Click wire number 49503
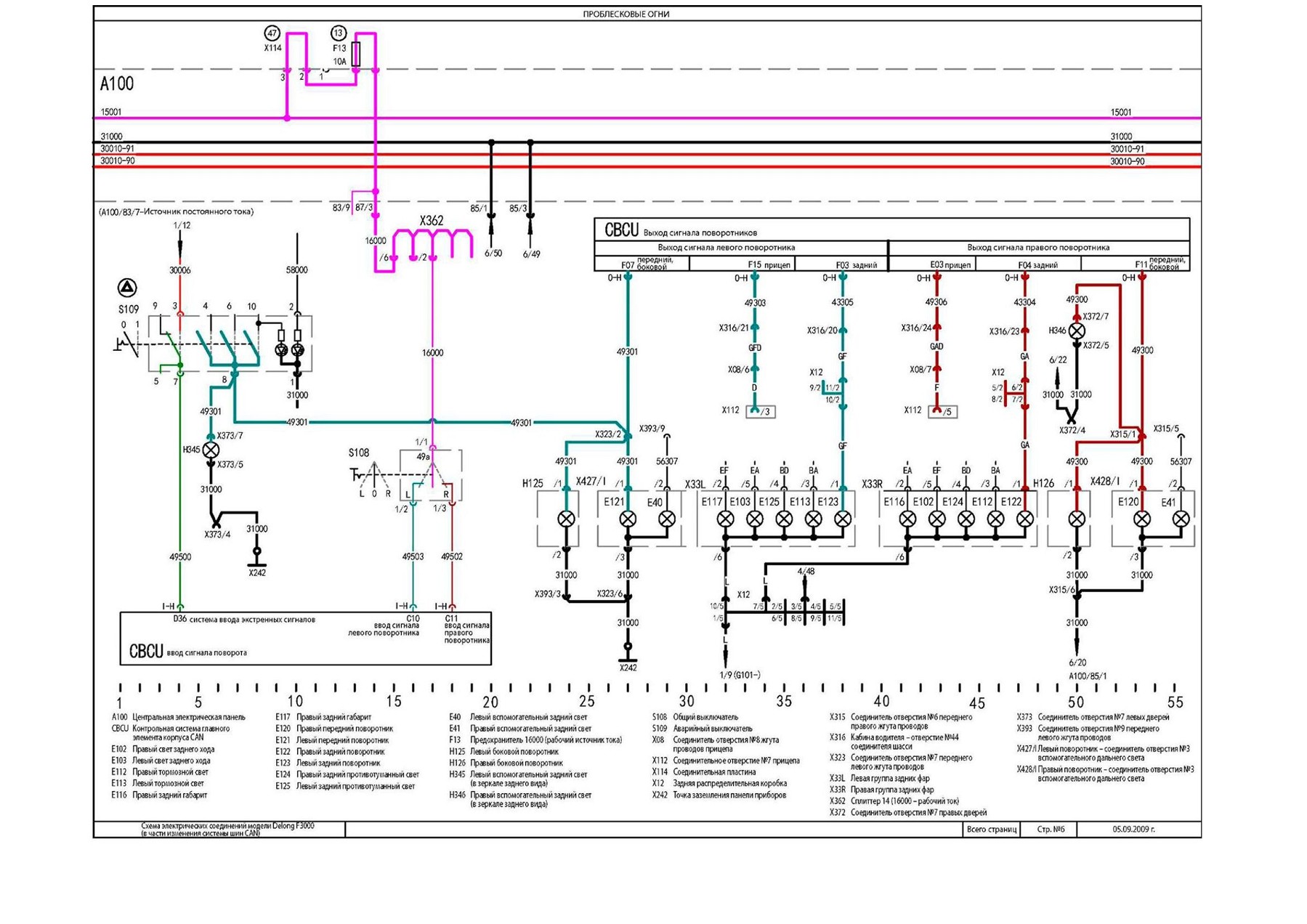The image size is (1307, 924). tap(413, 557)
